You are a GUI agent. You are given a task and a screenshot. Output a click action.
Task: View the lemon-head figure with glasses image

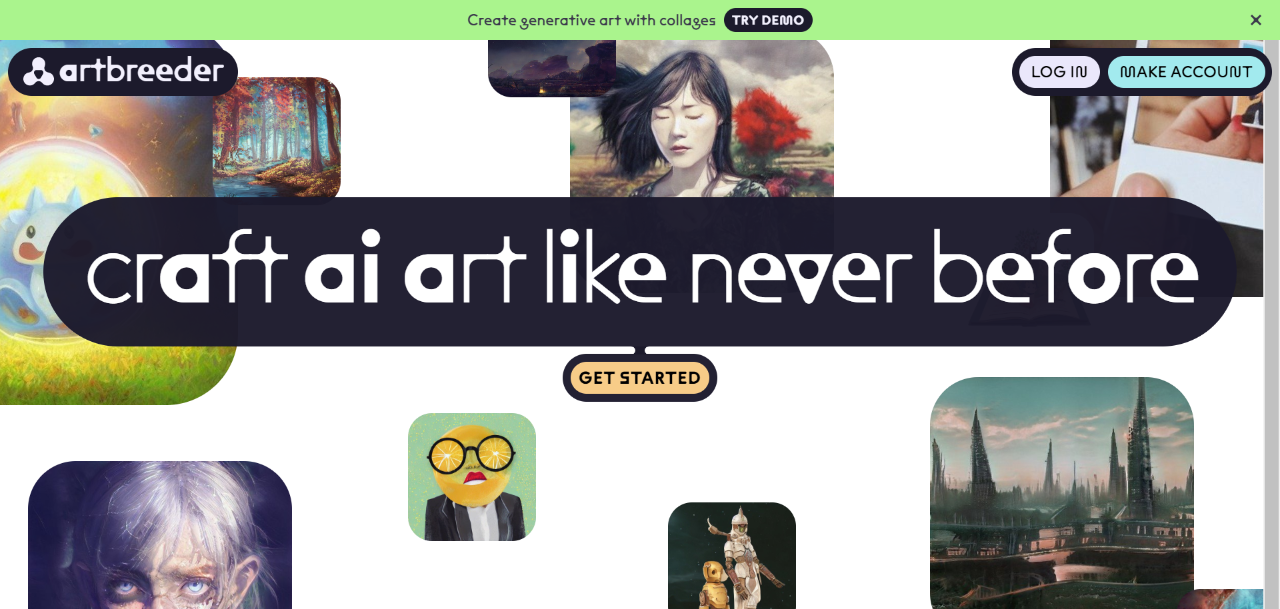coord(472,477)
